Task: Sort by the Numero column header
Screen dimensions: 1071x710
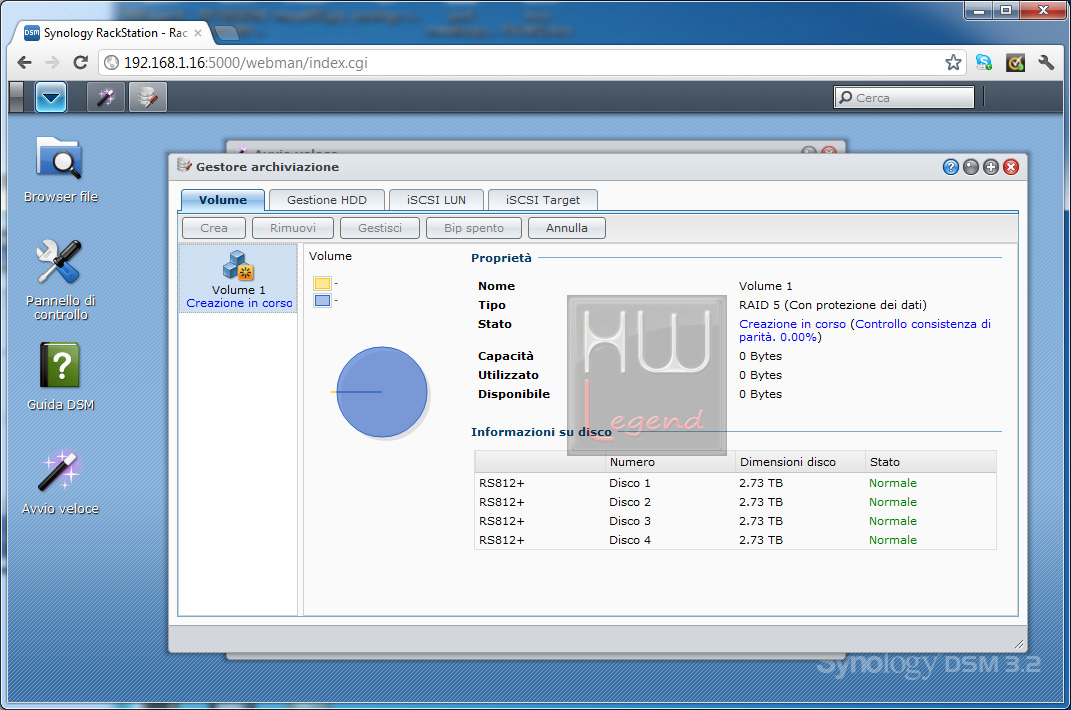Action: pos(670,462)
